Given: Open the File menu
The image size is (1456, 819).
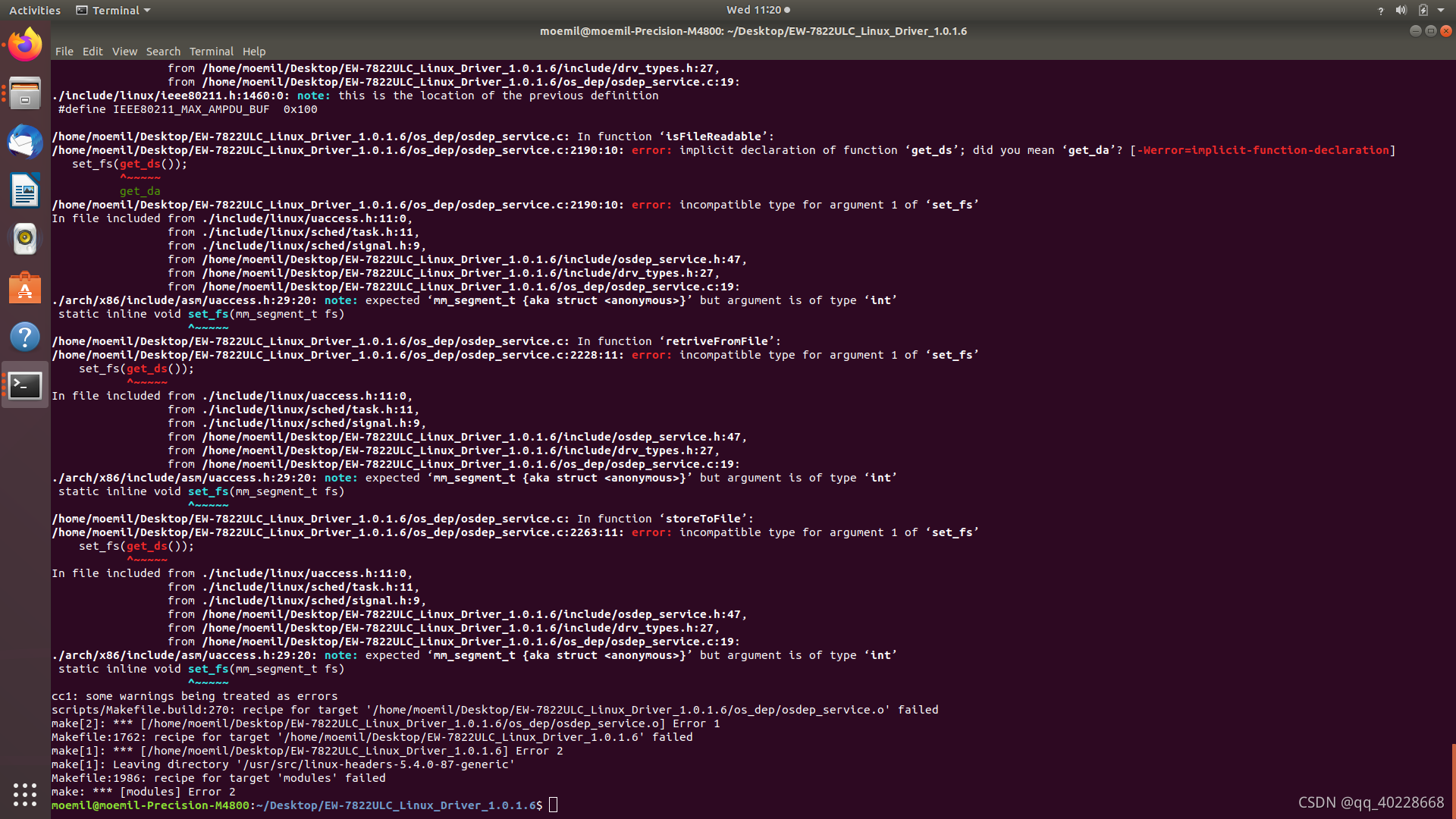Looking at the screenshot, I should [64, 52].
